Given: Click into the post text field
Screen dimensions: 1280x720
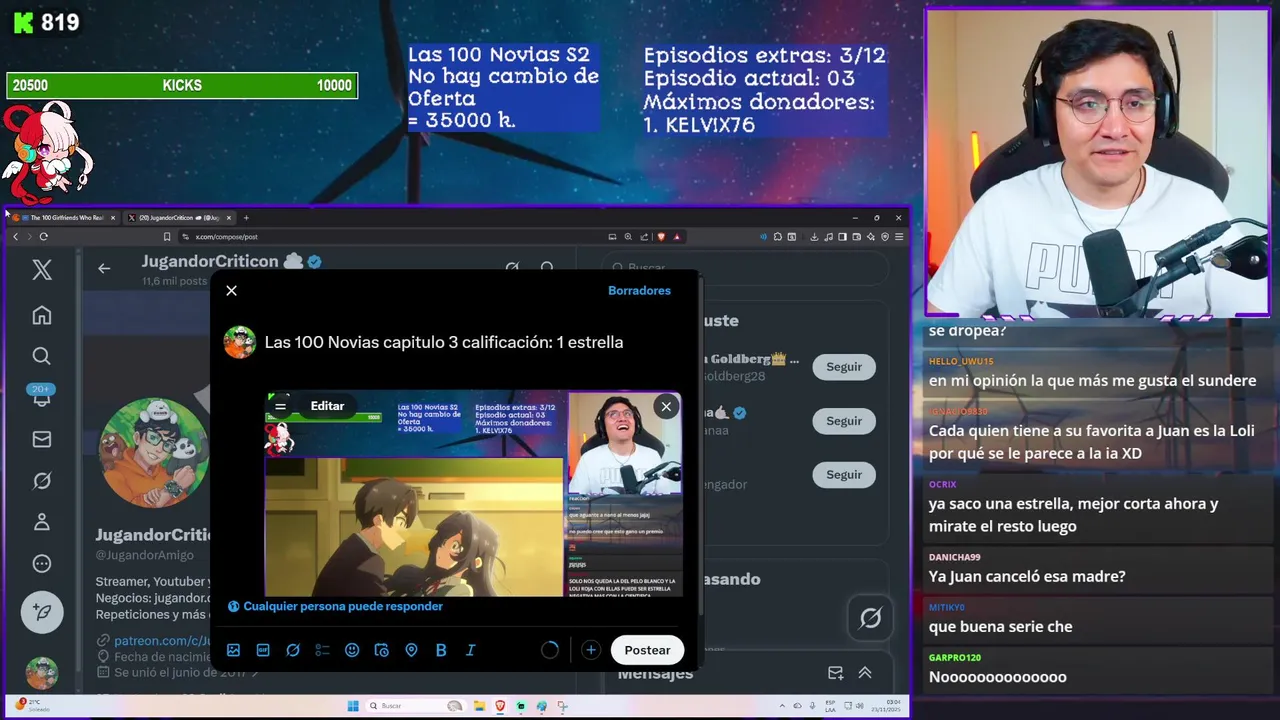Looking at the screenshot, I should pos(444,342).
